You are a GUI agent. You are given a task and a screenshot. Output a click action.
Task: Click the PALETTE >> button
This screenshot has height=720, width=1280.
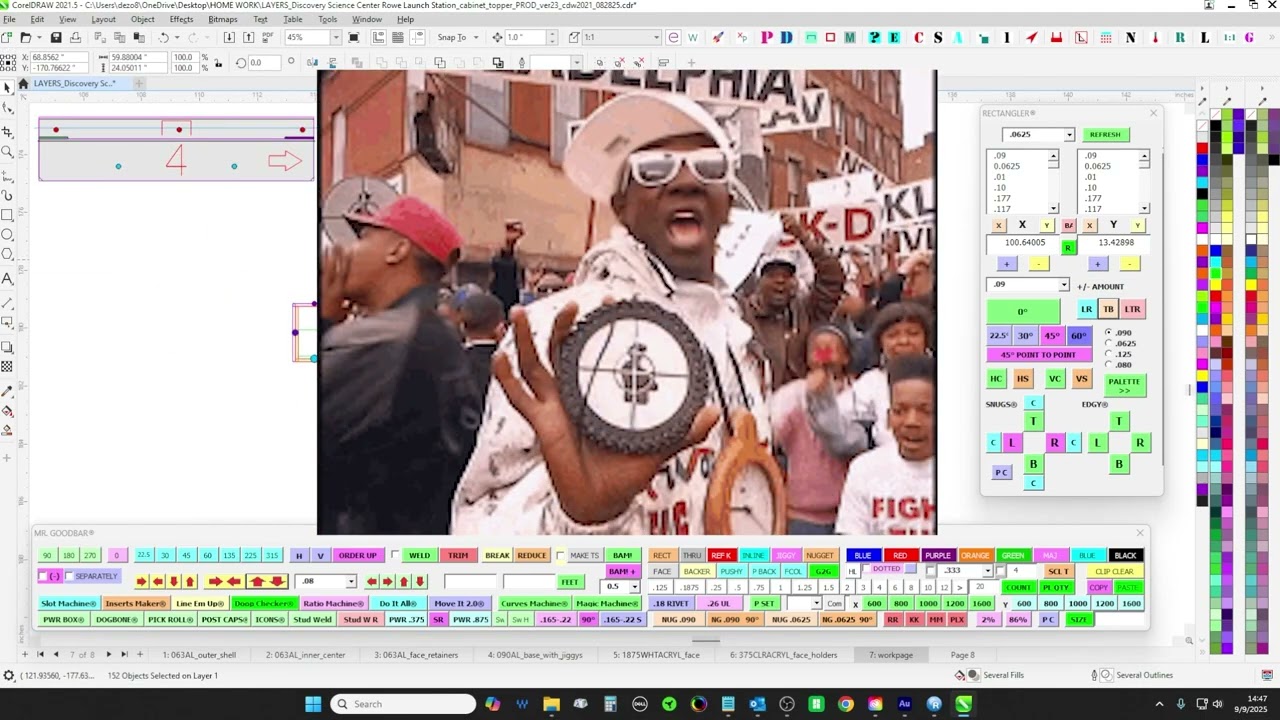(1124, 385)
